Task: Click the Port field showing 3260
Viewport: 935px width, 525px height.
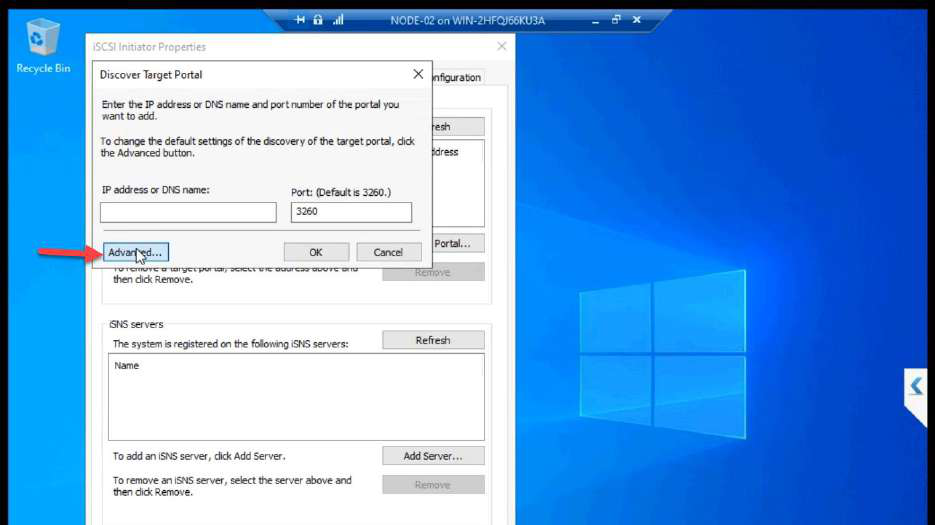Action: click(x=351, y=212)
